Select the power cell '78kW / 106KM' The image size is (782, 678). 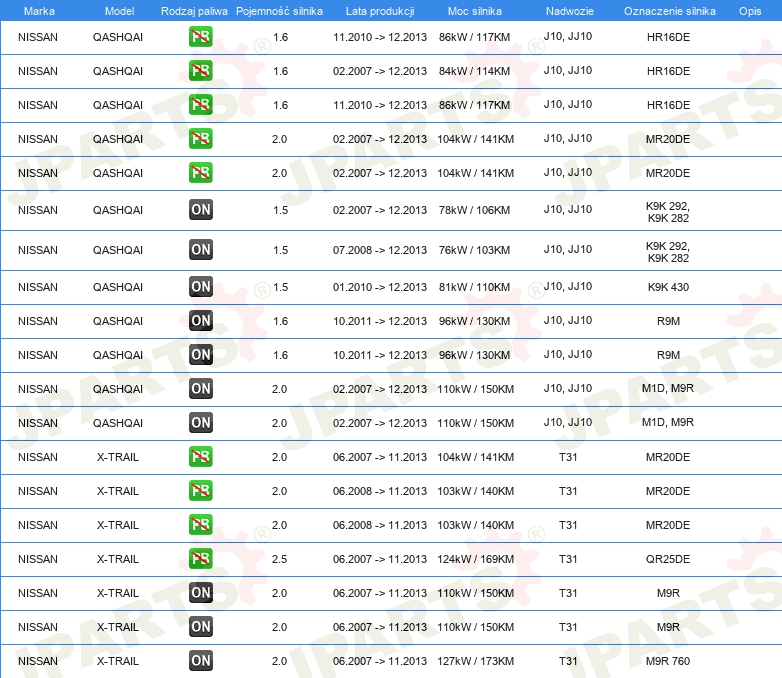click(474, 210)
